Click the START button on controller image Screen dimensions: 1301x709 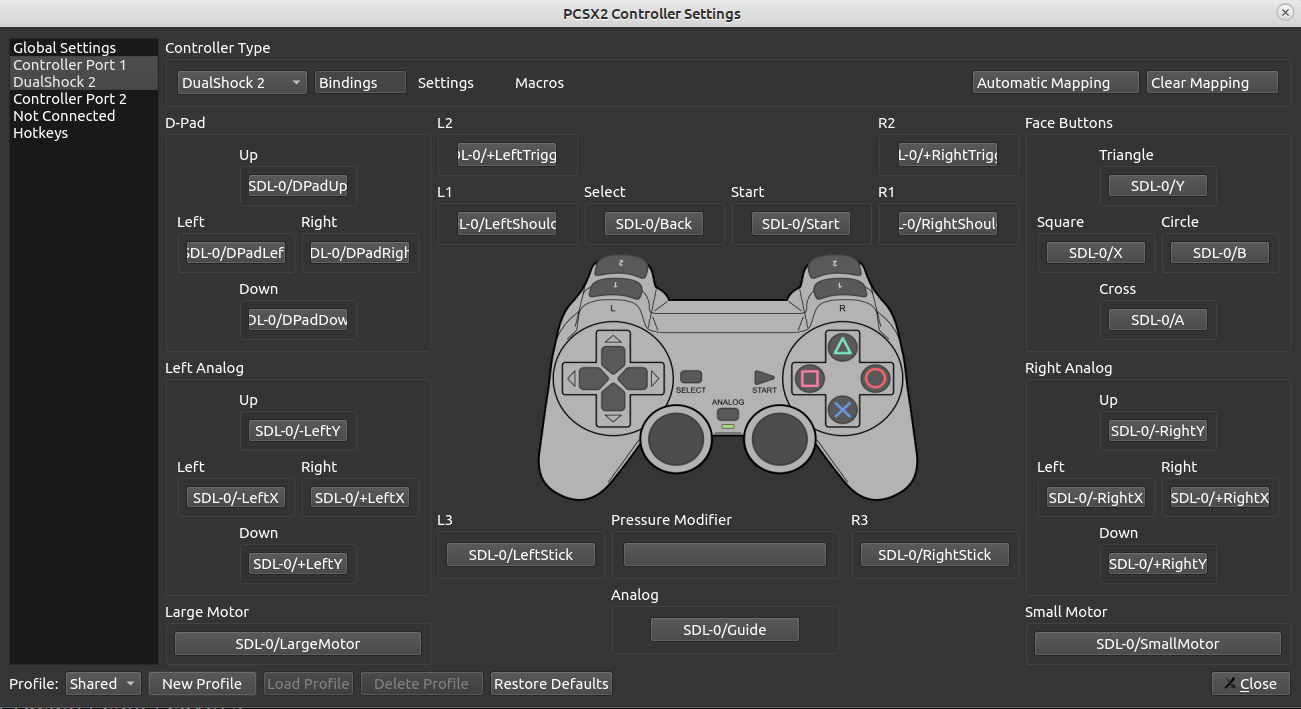coord(764,377)
